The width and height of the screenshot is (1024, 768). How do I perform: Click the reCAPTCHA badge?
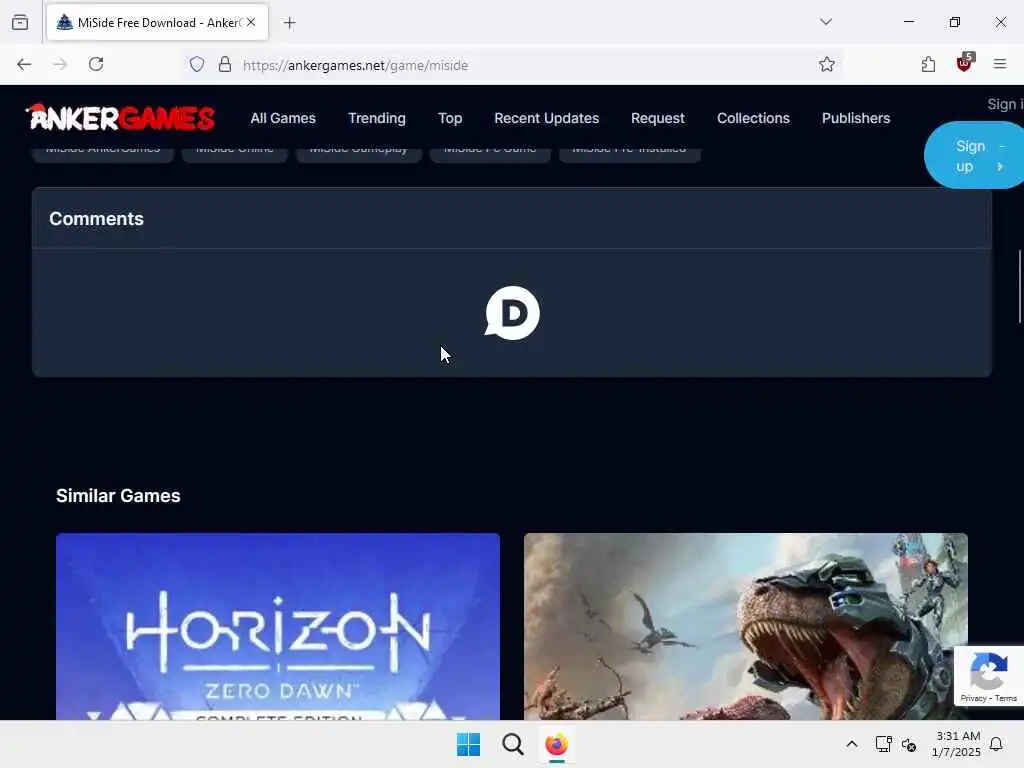pyautogui.click(x=989, y=675)
